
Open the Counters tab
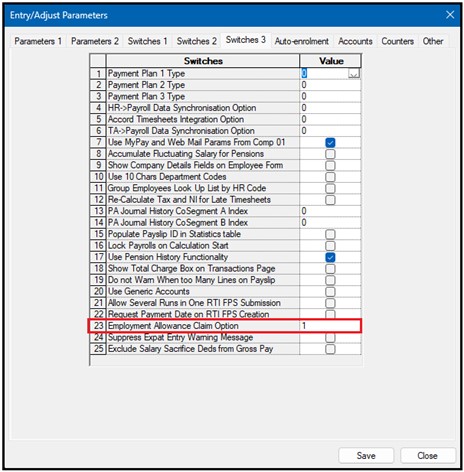pos(398,41)
